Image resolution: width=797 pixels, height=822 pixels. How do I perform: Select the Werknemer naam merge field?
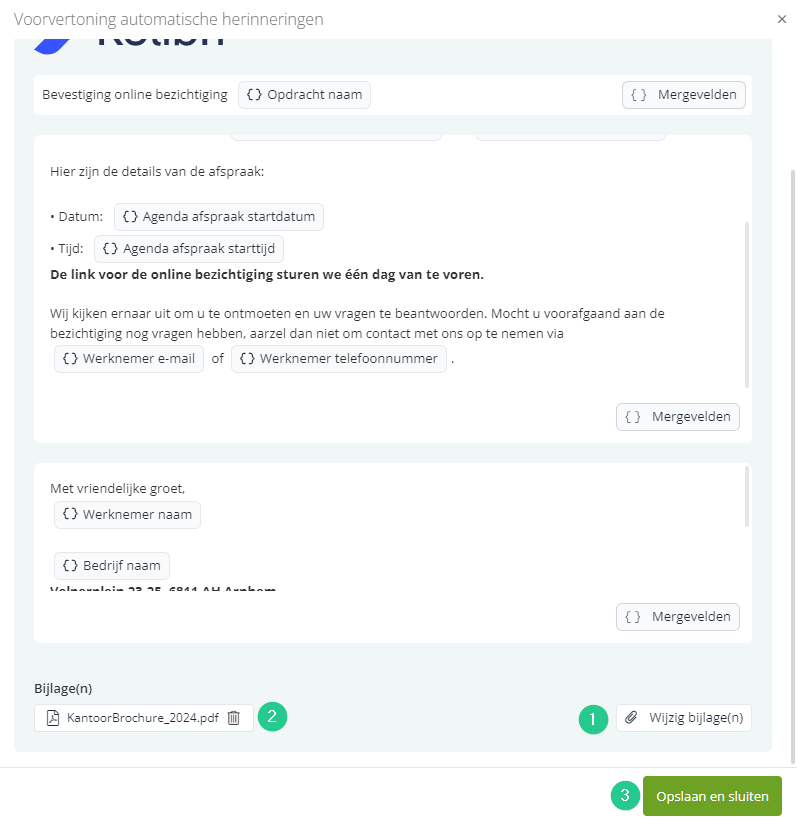tap(127, 515)
